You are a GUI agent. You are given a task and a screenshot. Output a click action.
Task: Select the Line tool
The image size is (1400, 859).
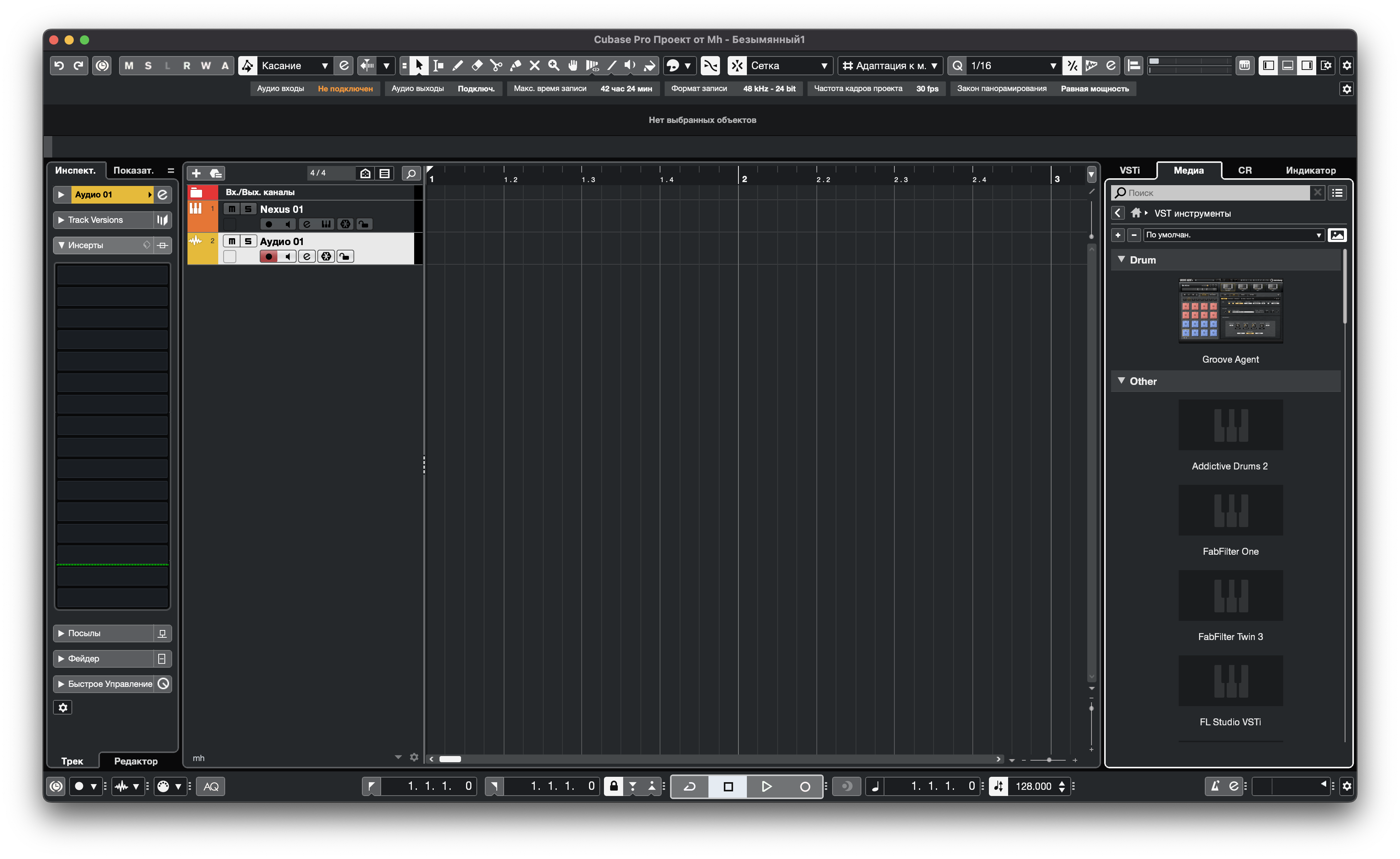click(x=611, y=65)
